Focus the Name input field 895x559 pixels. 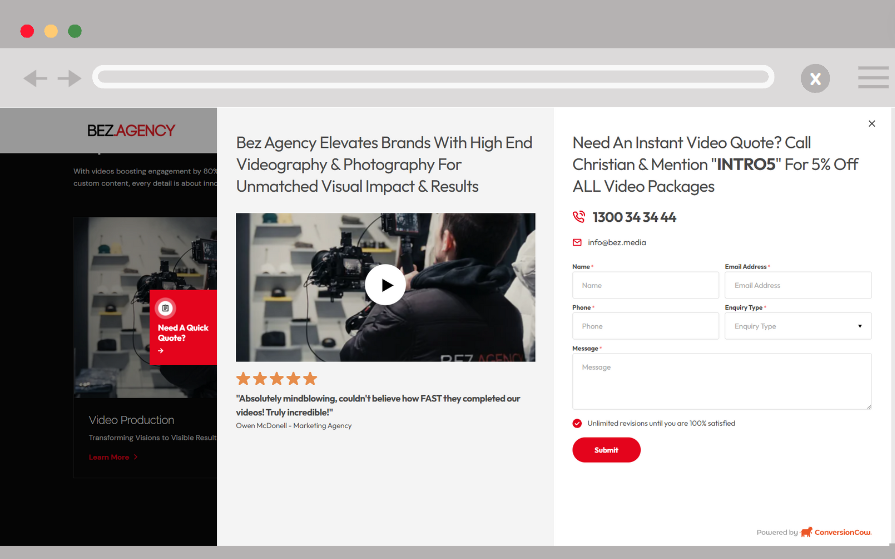(x=646, y=285)
